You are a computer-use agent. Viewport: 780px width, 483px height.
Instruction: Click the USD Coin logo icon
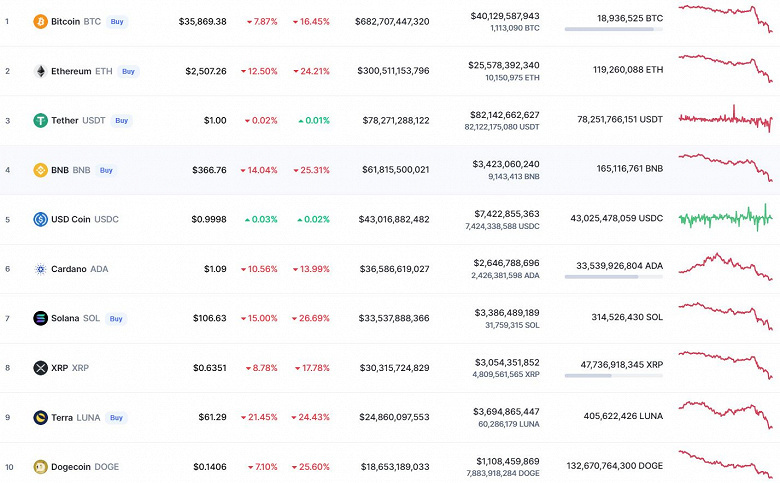point(40,219)
